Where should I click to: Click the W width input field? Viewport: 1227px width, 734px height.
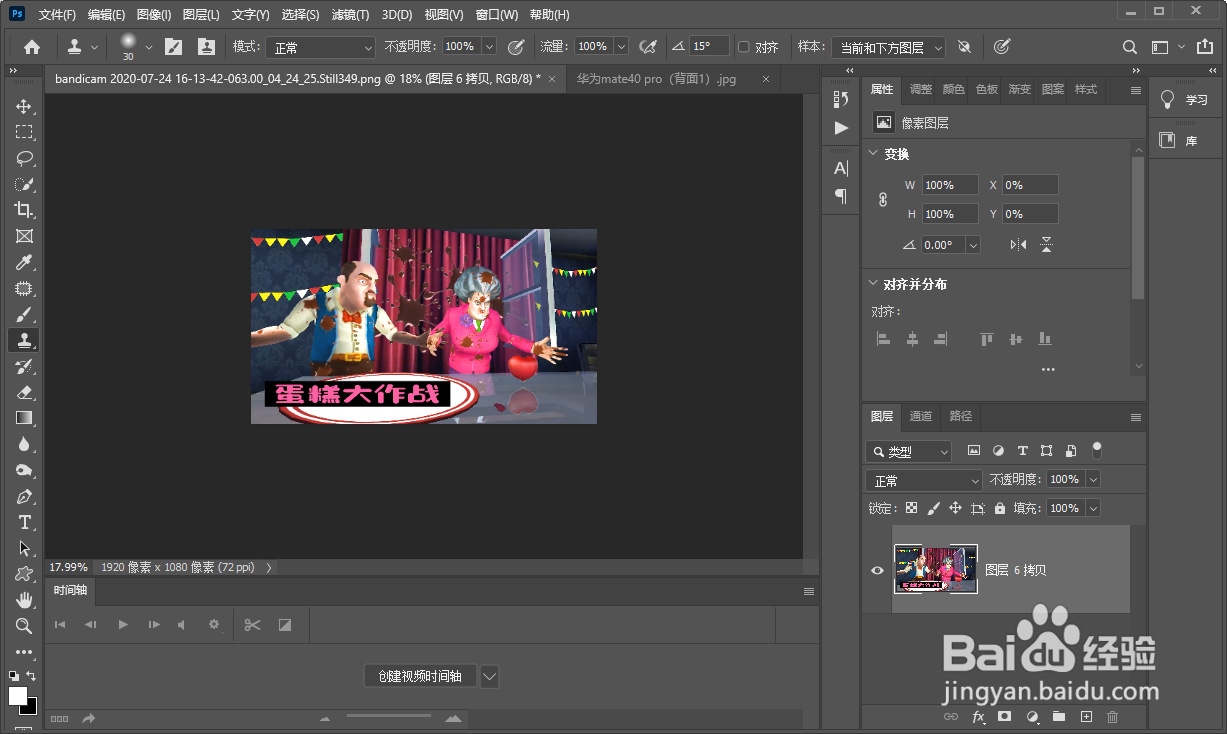[x=952, y=185]
